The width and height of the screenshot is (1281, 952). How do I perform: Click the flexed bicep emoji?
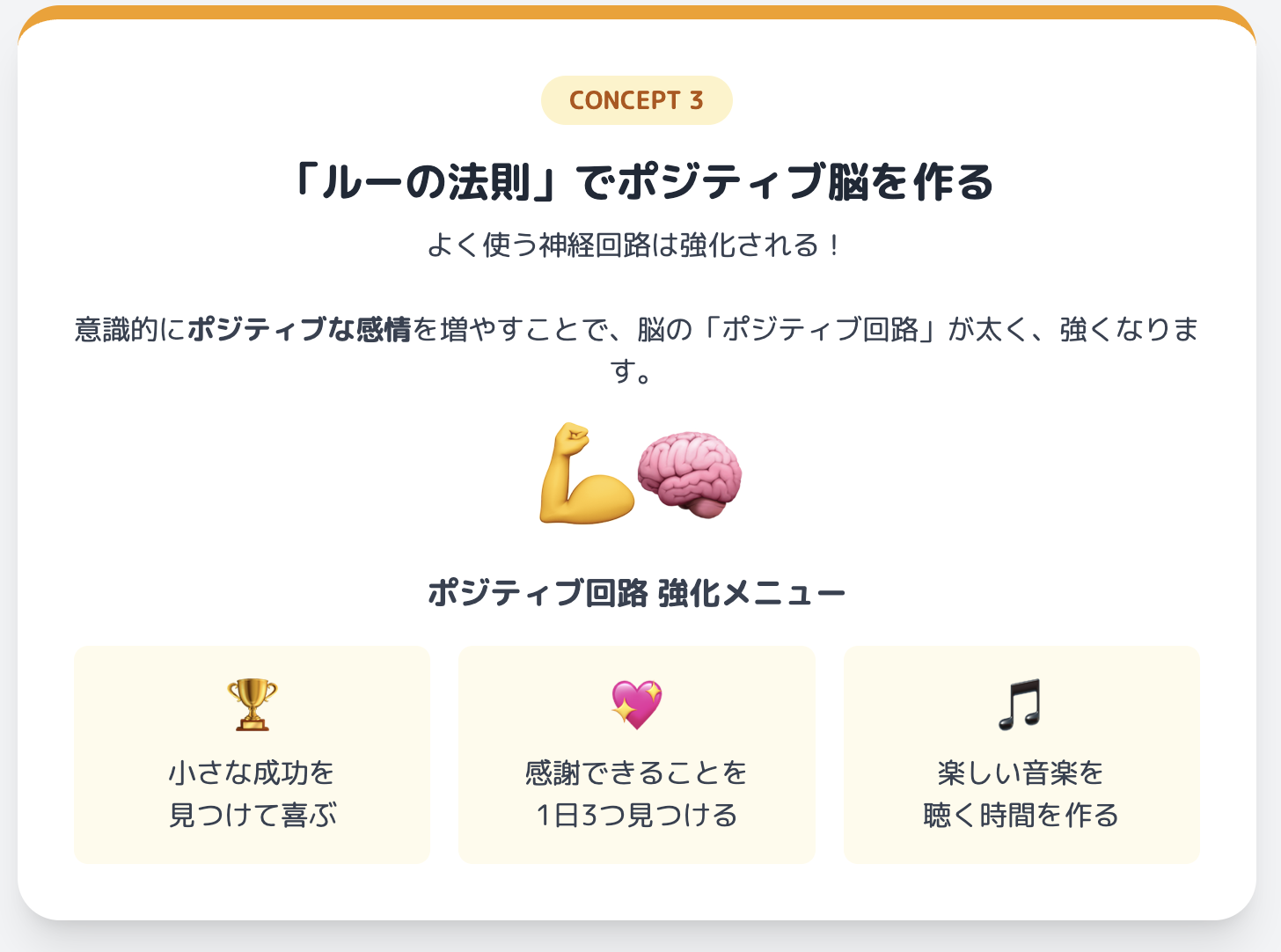tap(587, 473)
